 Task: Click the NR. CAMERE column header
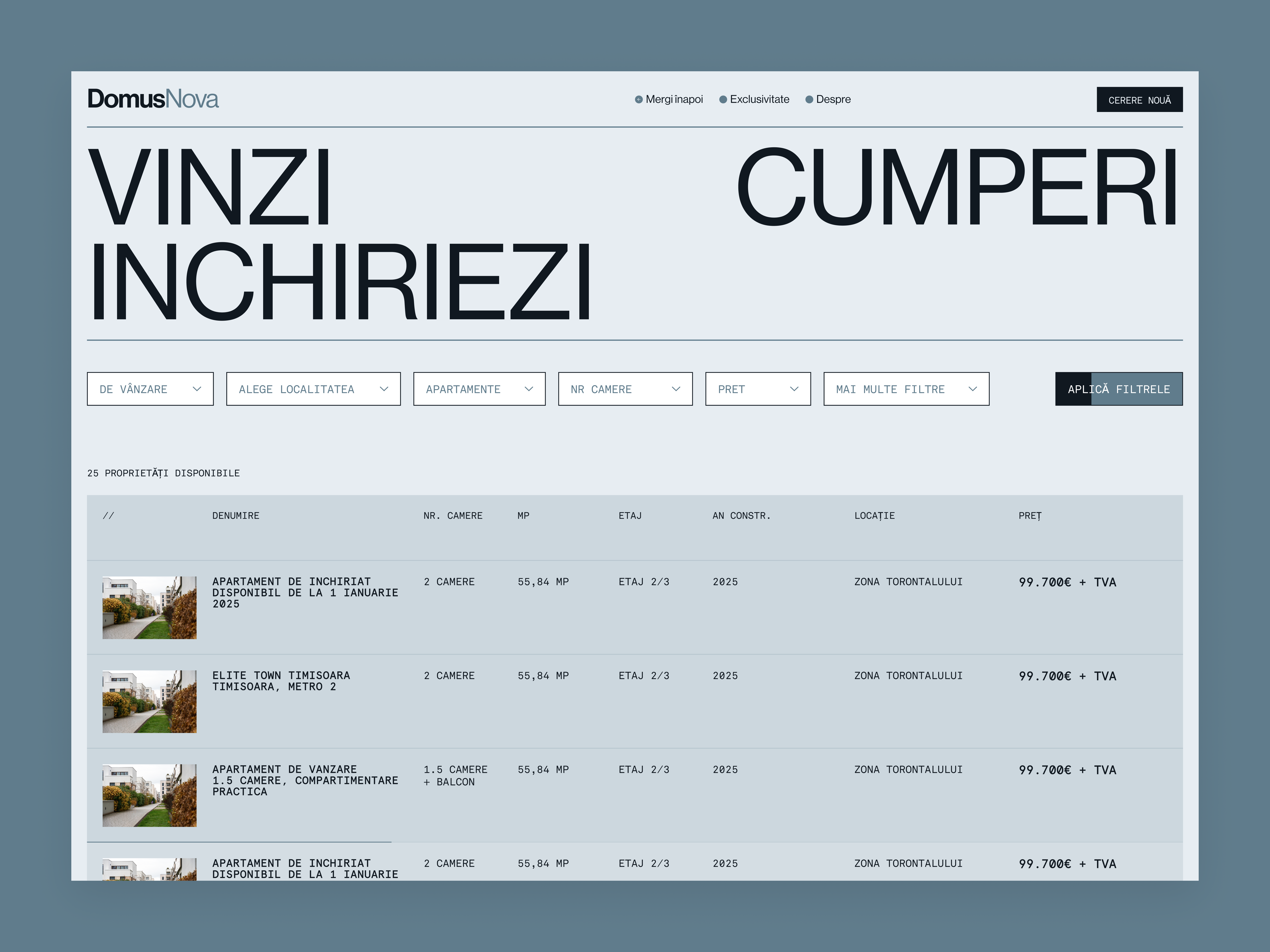[453, 516]
